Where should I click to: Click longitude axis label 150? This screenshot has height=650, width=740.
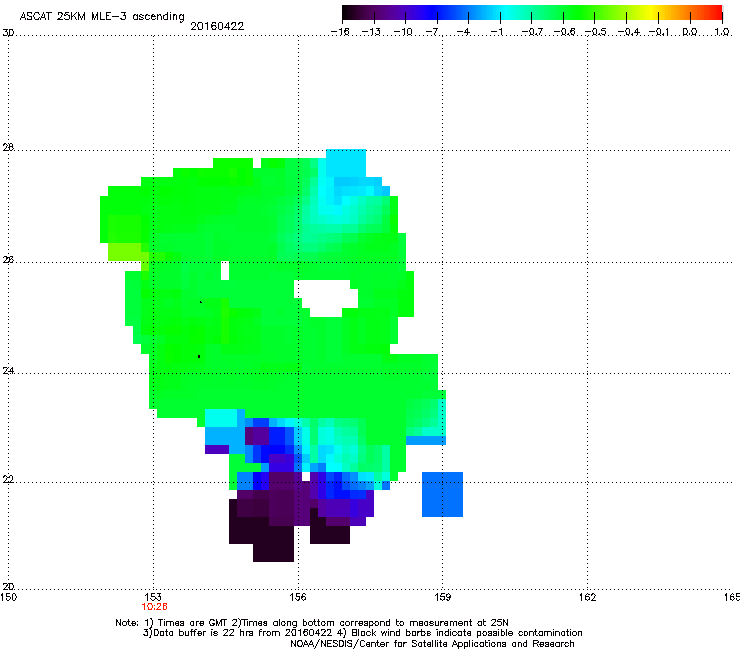click(8, 597)
